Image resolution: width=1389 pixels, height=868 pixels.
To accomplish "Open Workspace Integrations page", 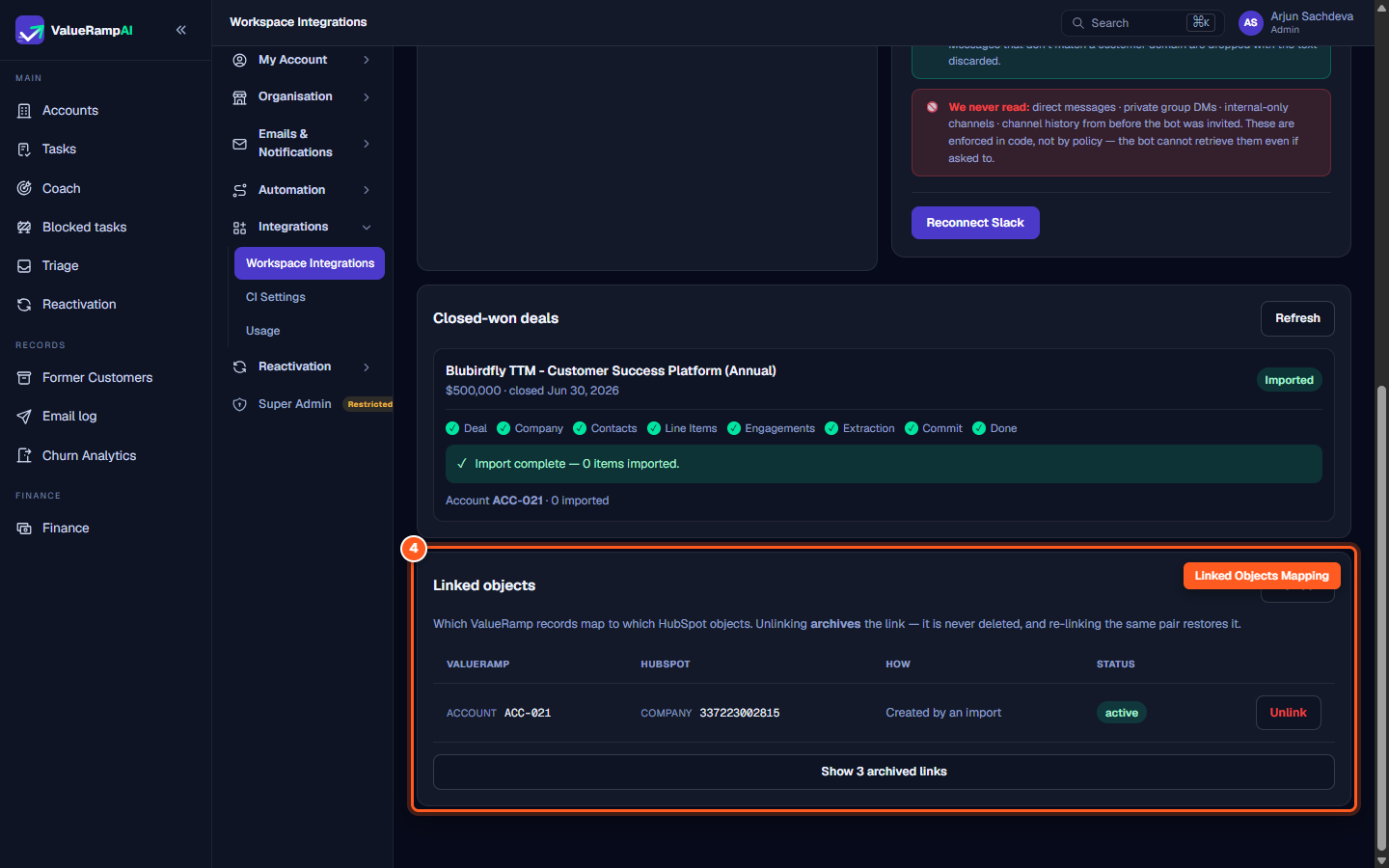I will coord(310,263).
